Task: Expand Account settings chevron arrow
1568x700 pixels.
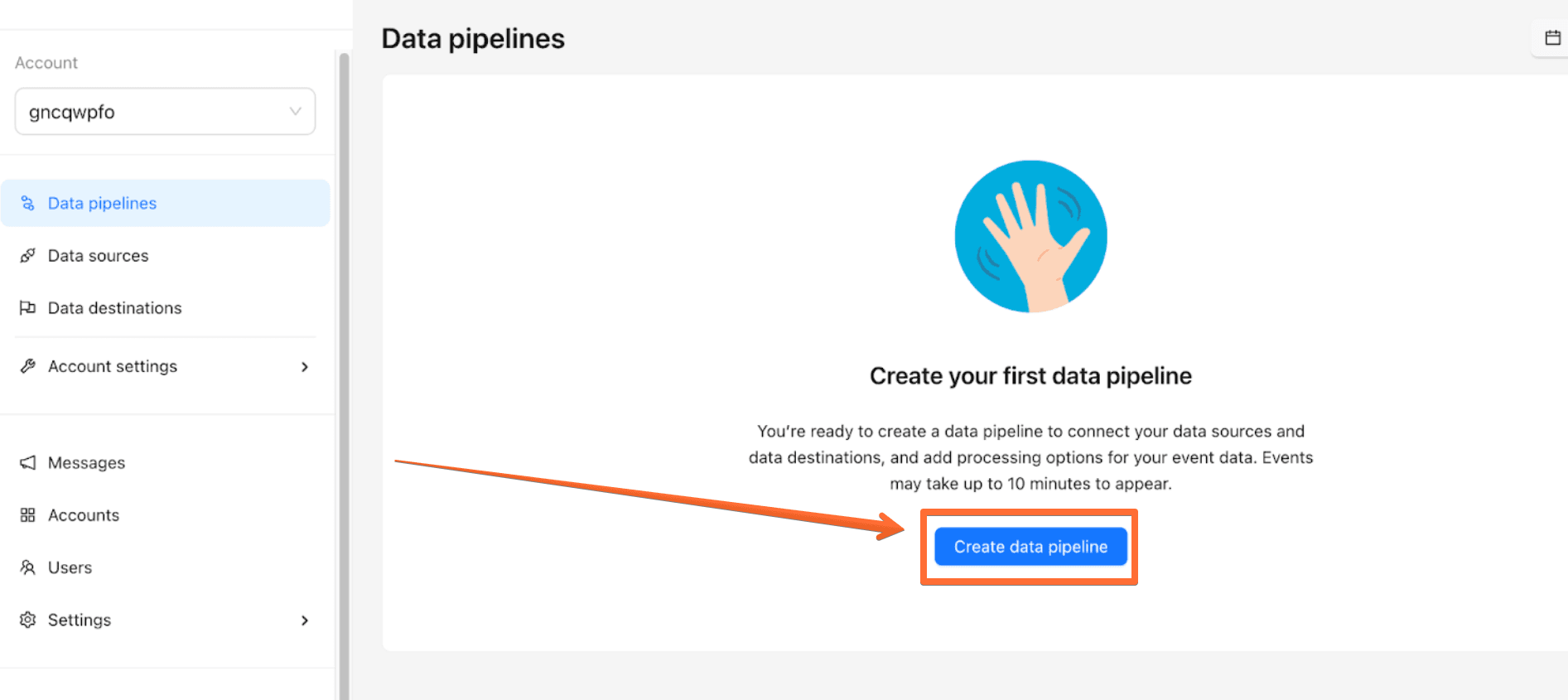Action: [x=305, y=367]
